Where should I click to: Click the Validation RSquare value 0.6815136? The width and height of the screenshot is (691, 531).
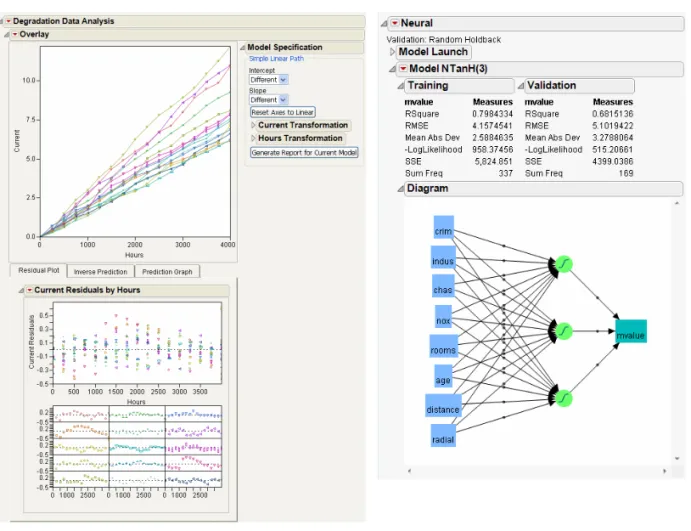tap(613, 114)
